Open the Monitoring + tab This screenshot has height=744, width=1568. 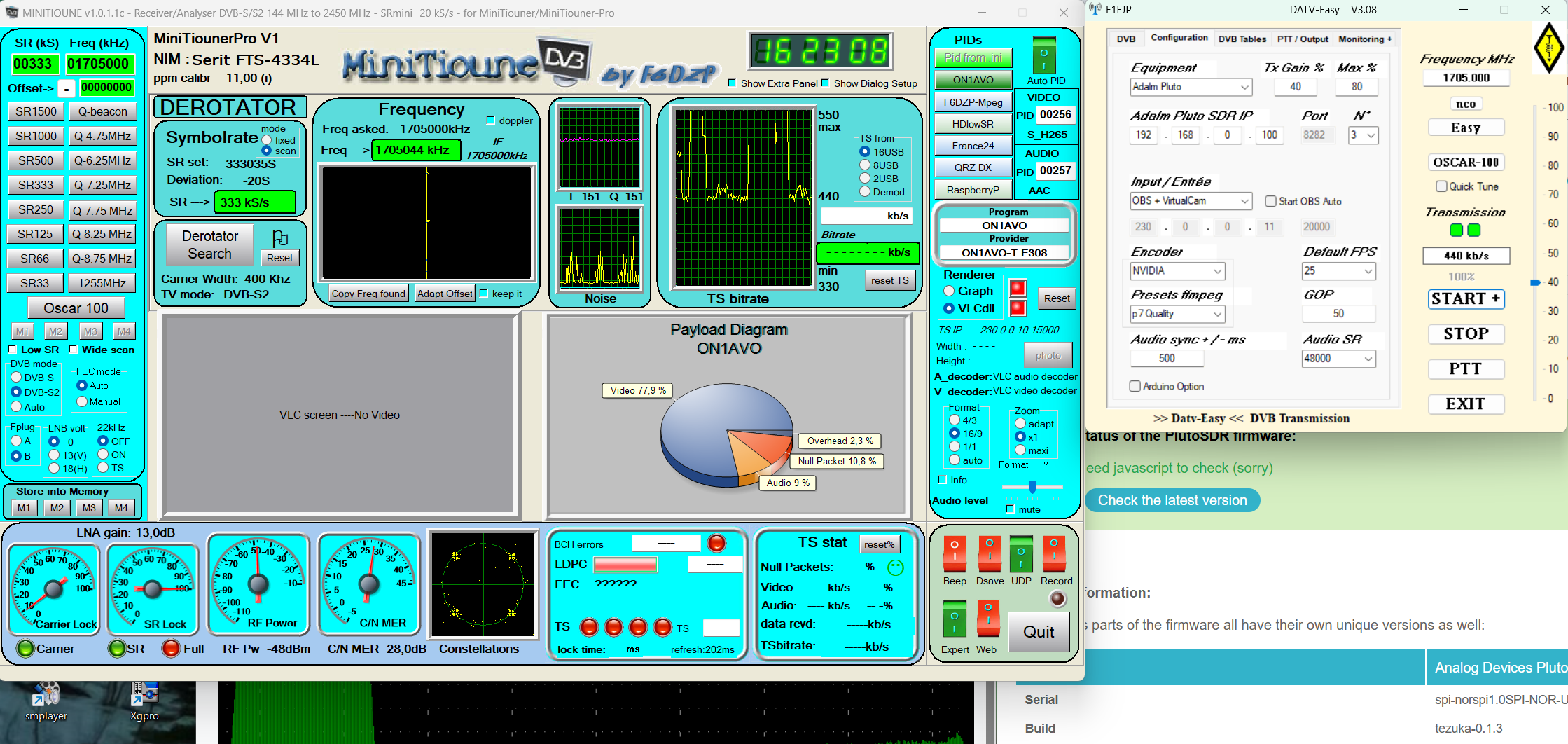(x=1365, y=39)
